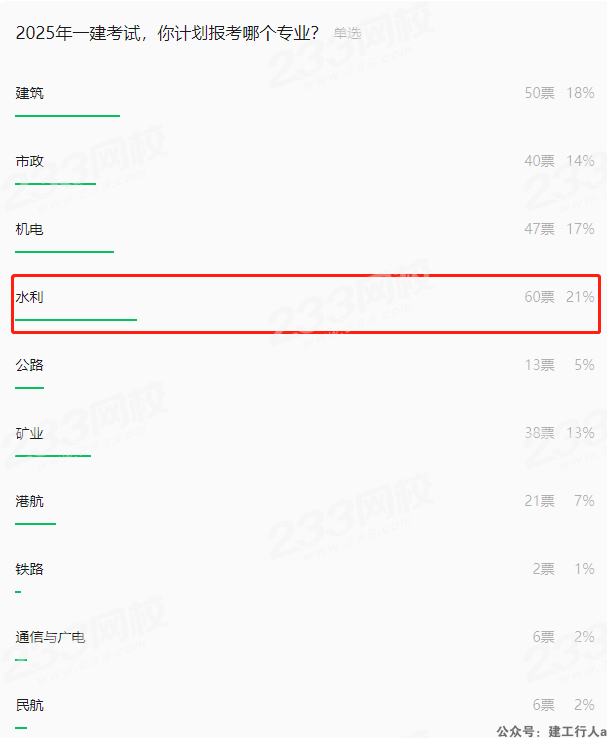Screen dimensions: 607x738
Task: Click the 公众号 建工行人 watermark text
Action: coord(551,731)
